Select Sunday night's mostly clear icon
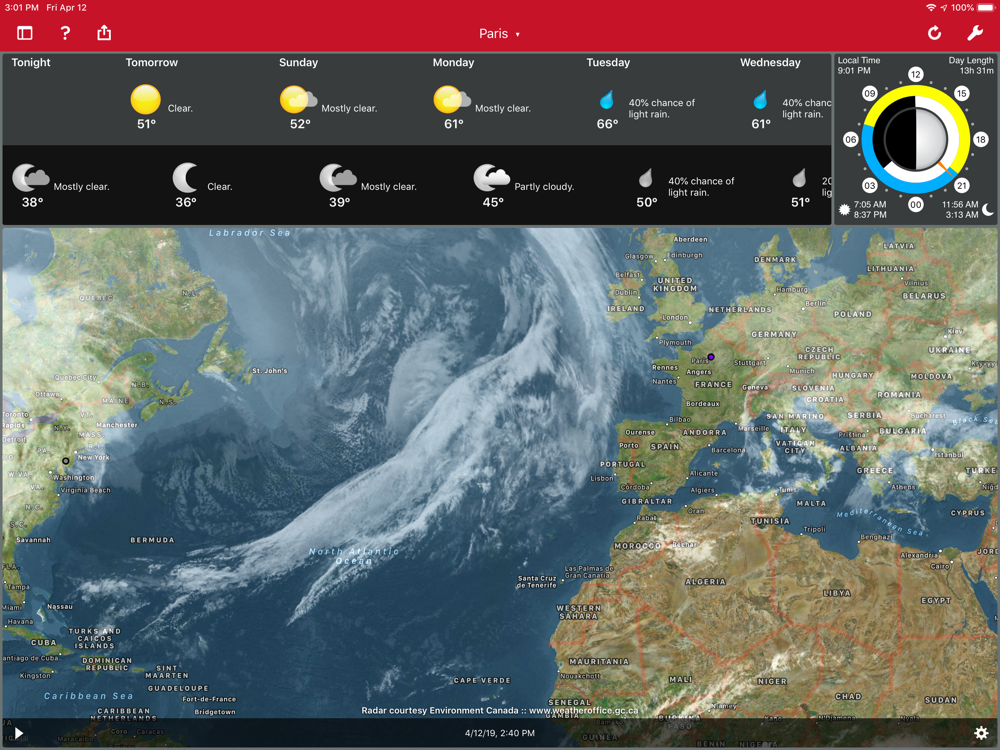 (x=337, y=178)
